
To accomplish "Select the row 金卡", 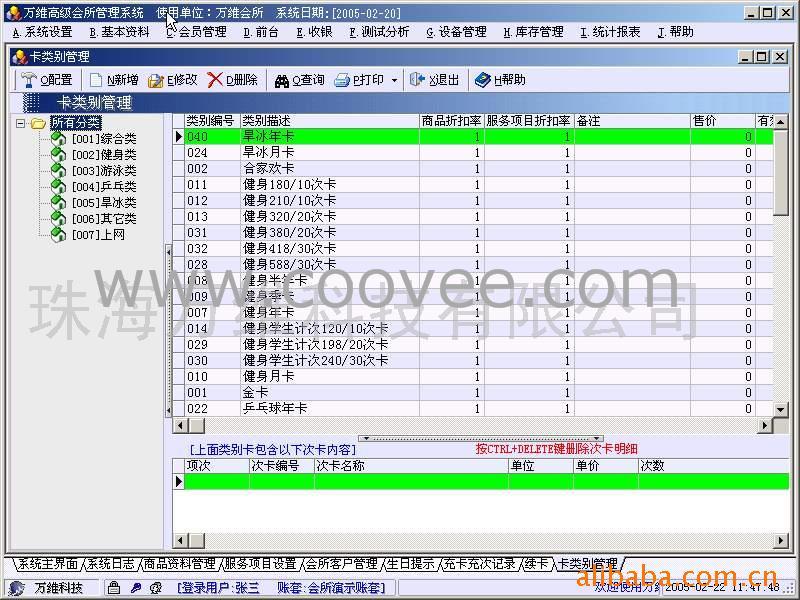I will point(473,393).
